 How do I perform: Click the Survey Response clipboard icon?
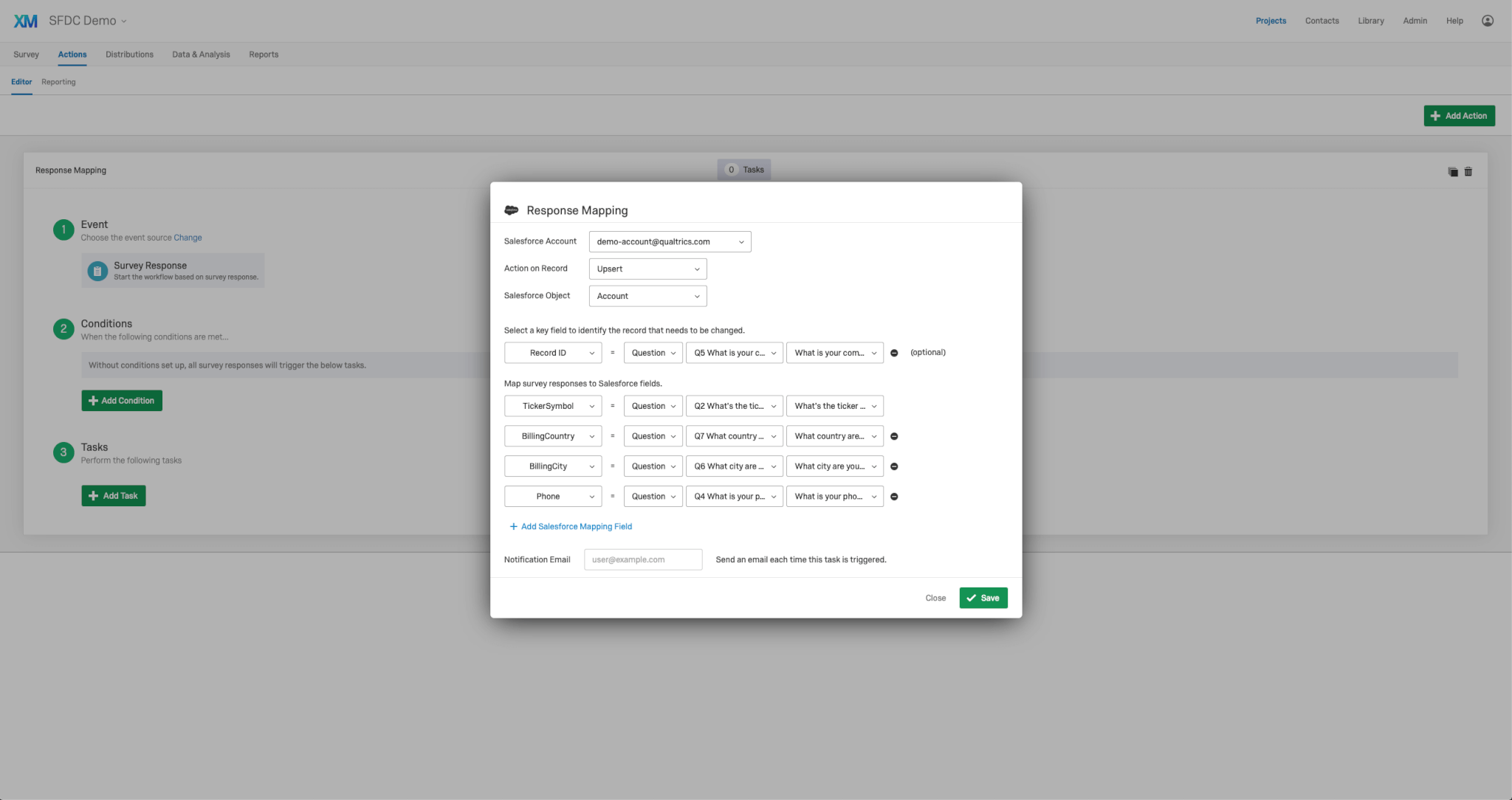97,271
